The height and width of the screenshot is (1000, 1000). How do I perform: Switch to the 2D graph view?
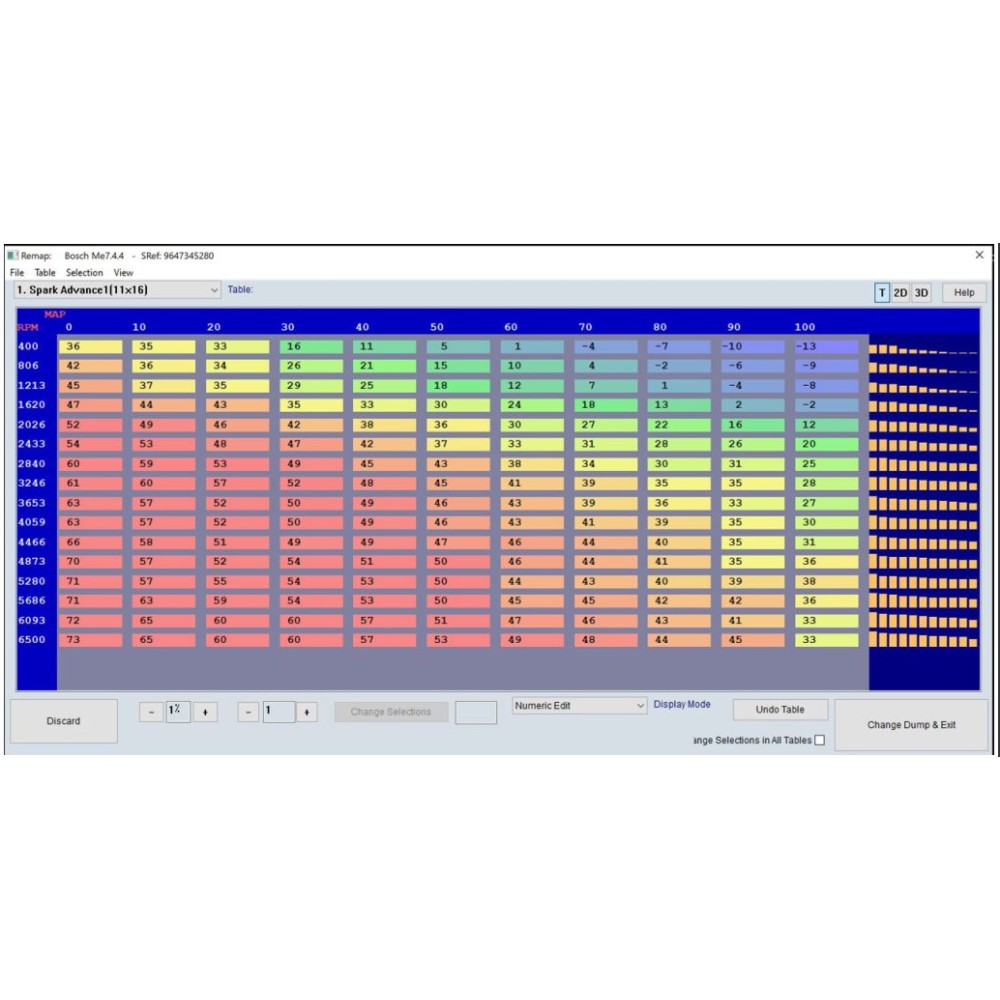click(900, 293)
